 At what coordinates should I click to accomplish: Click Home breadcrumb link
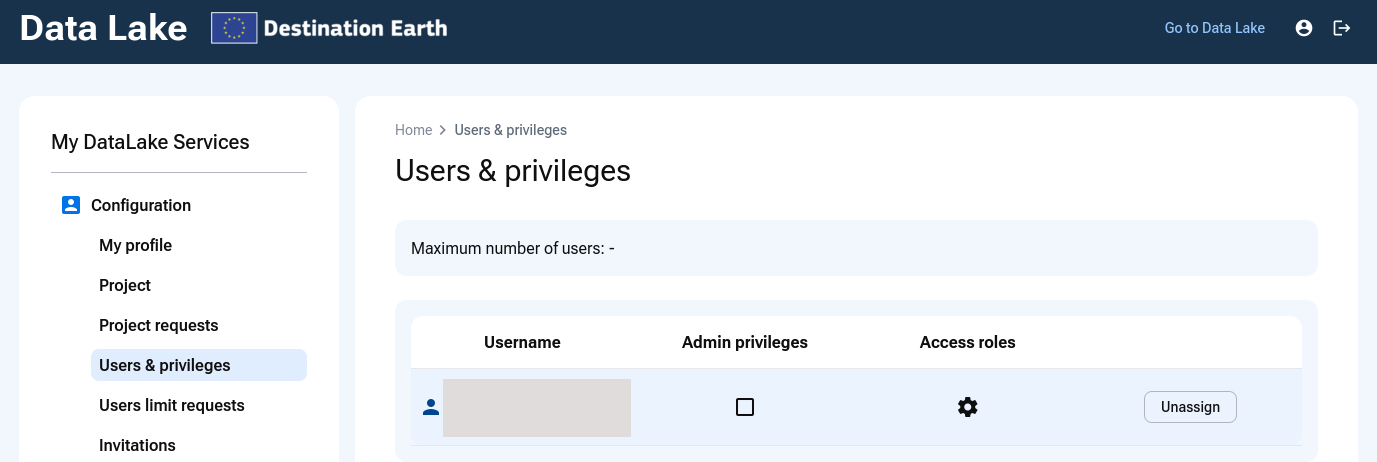(x=414, y=130)
